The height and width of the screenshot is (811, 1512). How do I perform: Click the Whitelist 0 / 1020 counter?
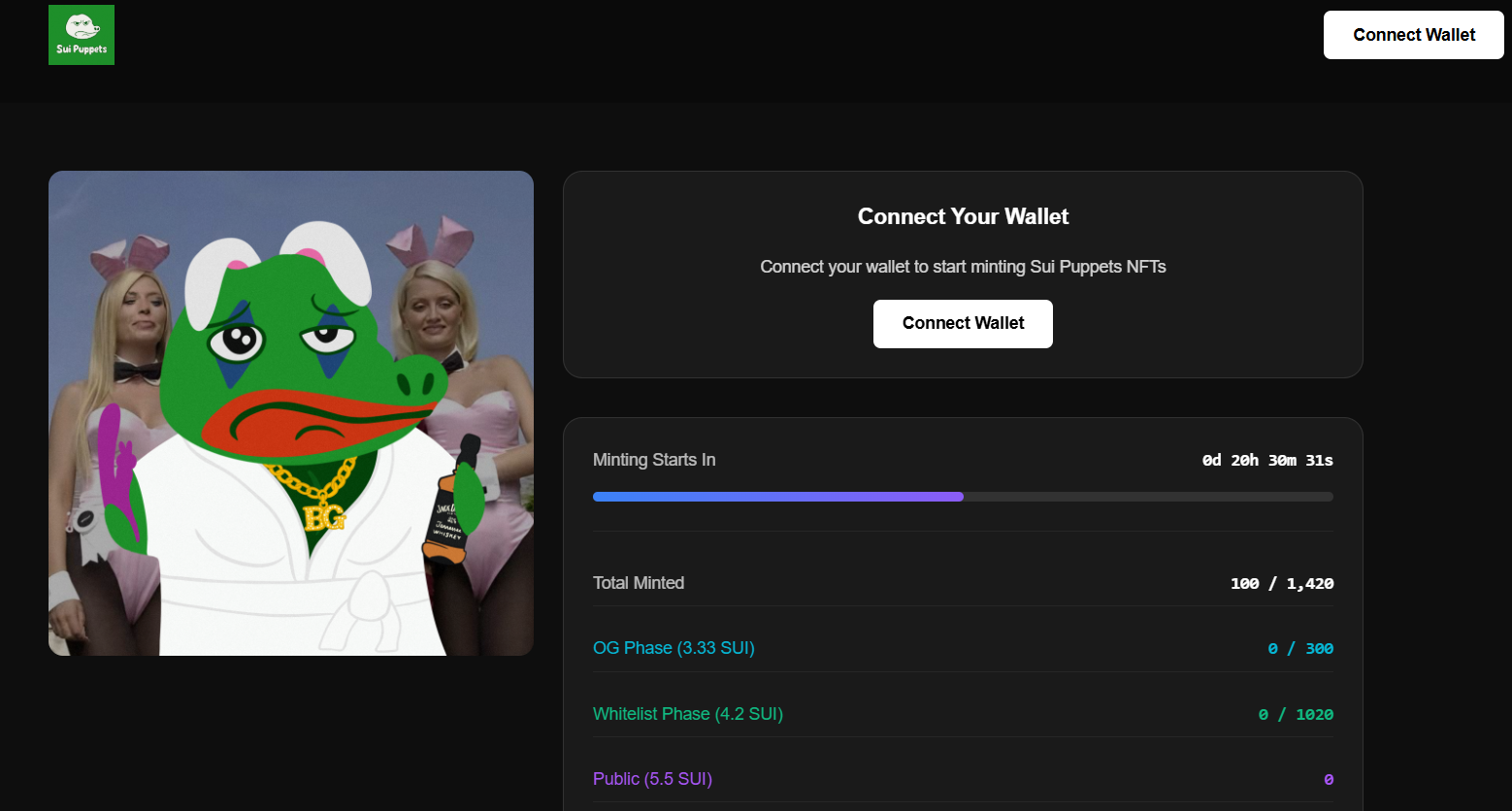click(x=1295, y=714)
